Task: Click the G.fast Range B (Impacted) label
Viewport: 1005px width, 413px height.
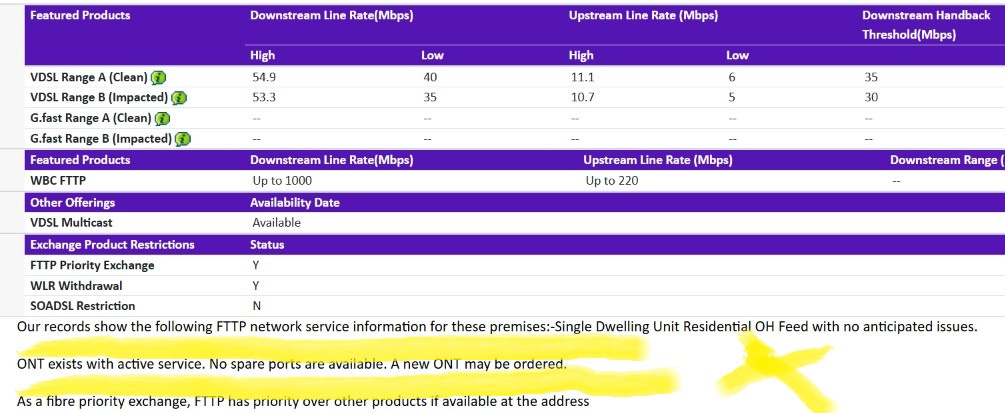Action: [x=101, y=139]
